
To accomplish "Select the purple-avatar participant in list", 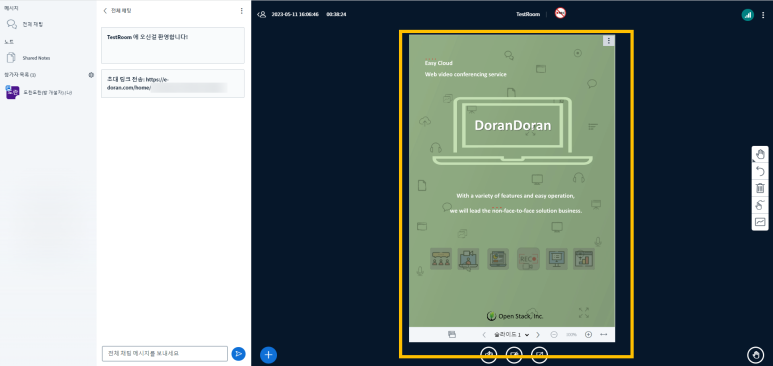I will point(39,92).
